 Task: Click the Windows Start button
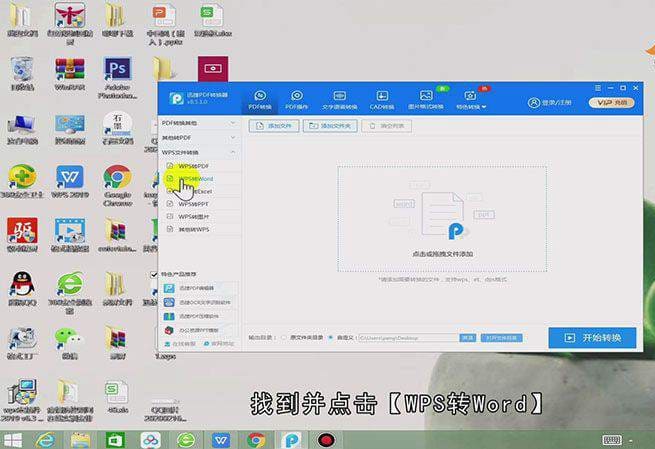tap(13, 440)
